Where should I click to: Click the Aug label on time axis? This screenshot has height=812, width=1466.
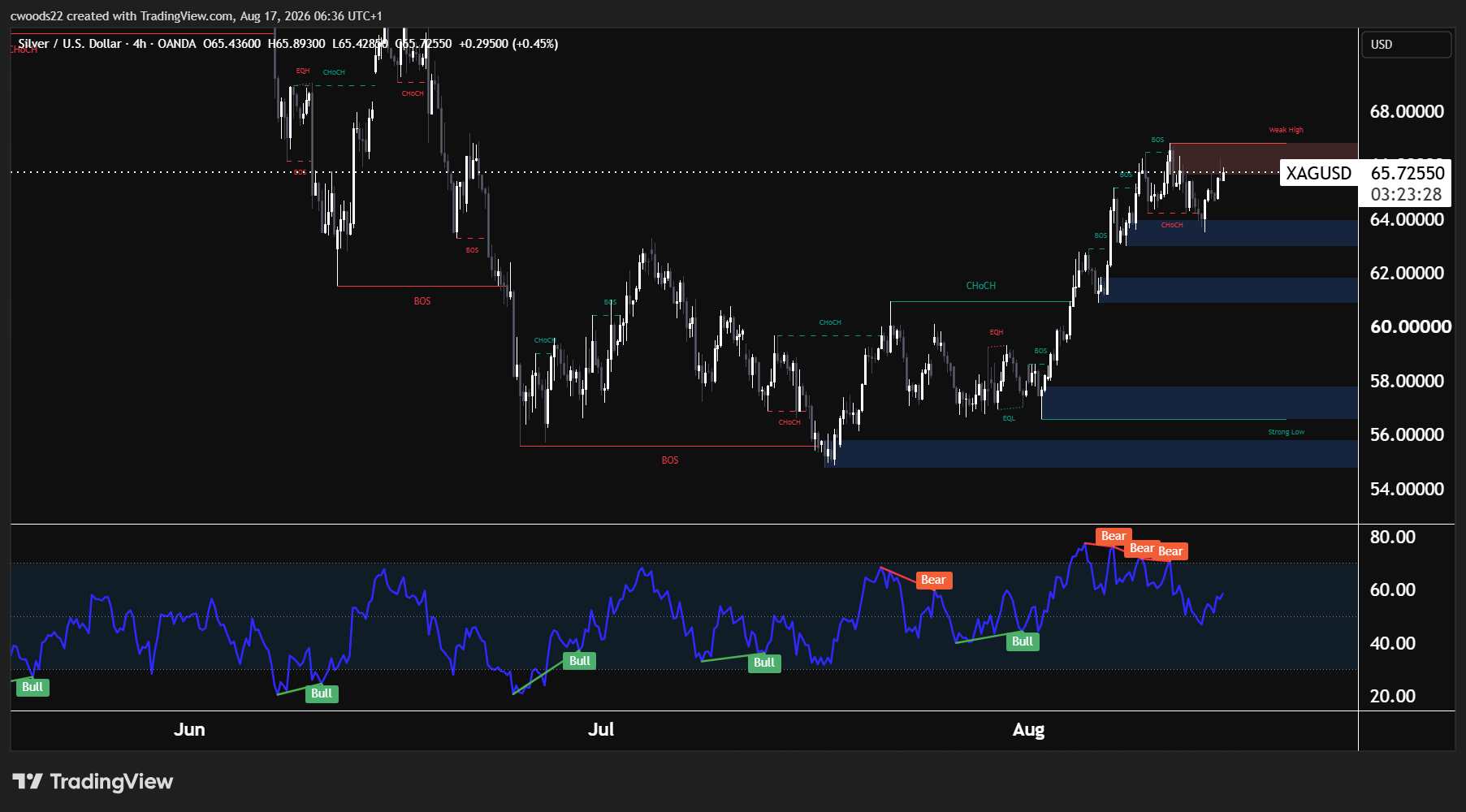click(x=1028, y=729)
